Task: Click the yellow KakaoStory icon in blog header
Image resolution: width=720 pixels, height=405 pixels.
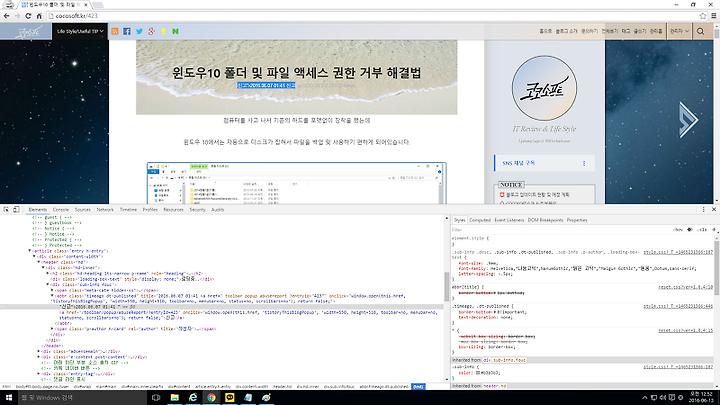Action: coord(163,31)
